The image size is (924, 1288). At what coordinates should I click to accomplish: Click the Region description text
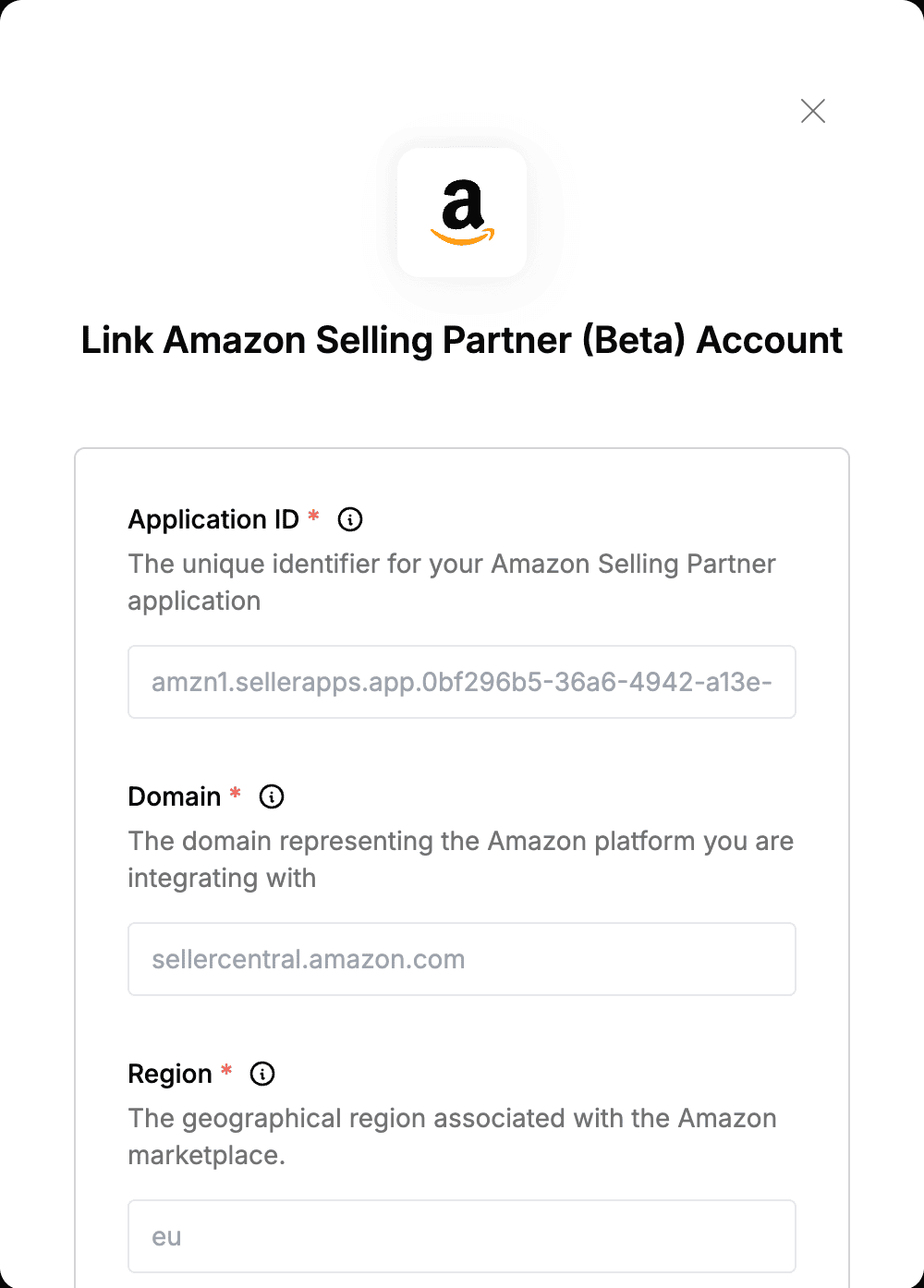pos(453,1136)
